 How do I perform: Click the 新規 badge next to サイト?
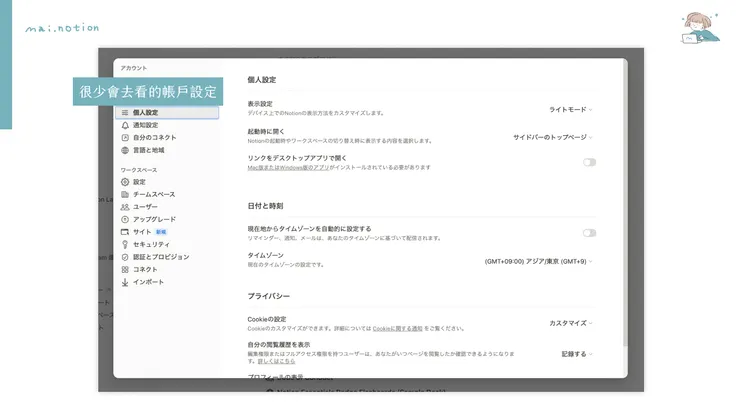pos(161,232)
